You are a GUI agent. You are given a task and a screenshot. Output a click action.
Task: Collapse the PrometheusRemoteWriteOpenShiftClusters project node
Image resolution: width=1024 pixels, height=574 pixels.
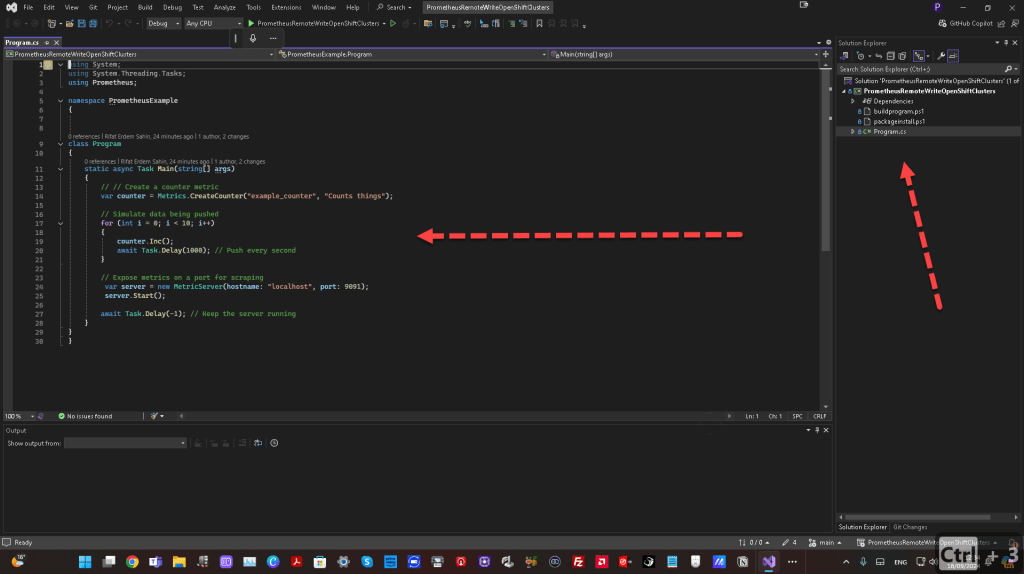(x=844, y=91)
